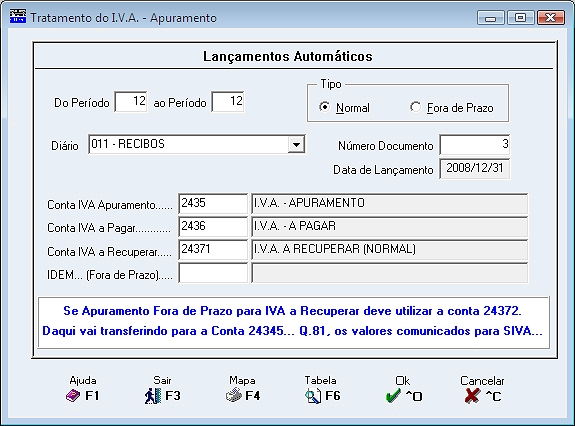Maximize the Tratamento do I.V.A. window
Screen dimensions: 575x426
(520, 17)
